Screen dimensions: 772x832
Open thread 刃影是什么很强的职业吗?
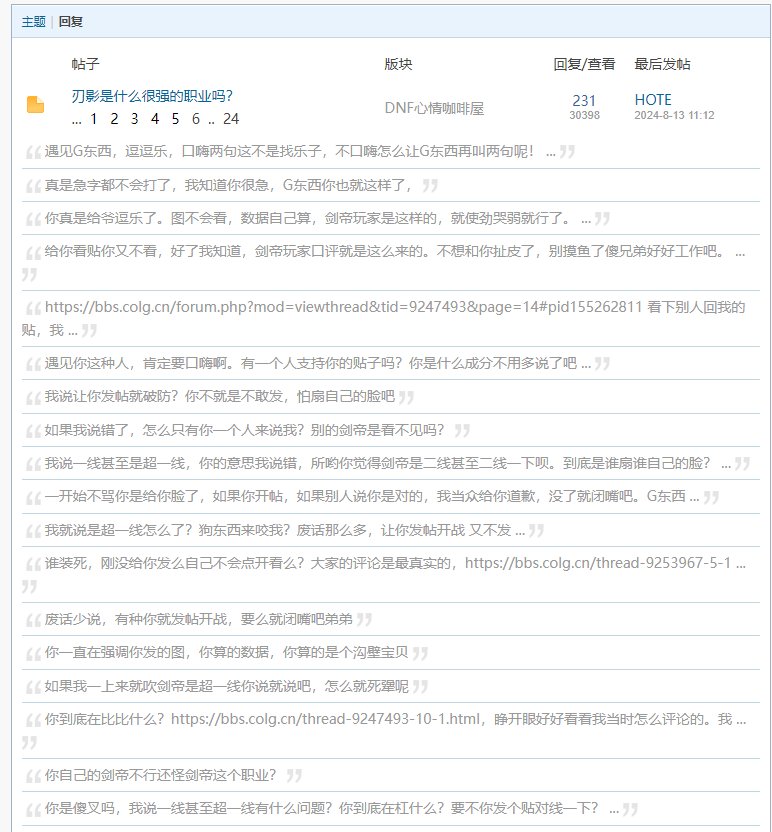[x=152, y=96]
